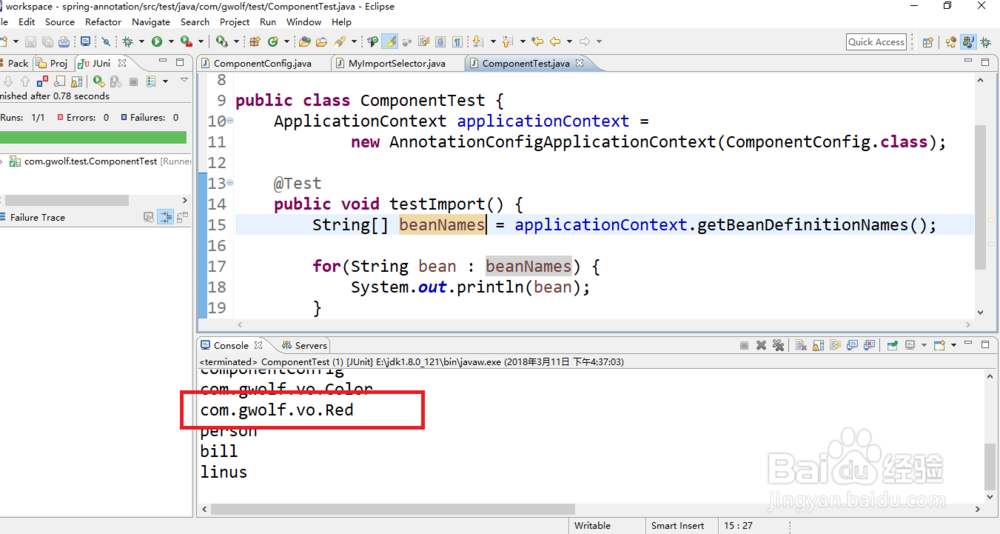Viewport: 1000px width, 534px height.
Task: Open the JUnit View Menu triangle
Action: pos(184,80)
